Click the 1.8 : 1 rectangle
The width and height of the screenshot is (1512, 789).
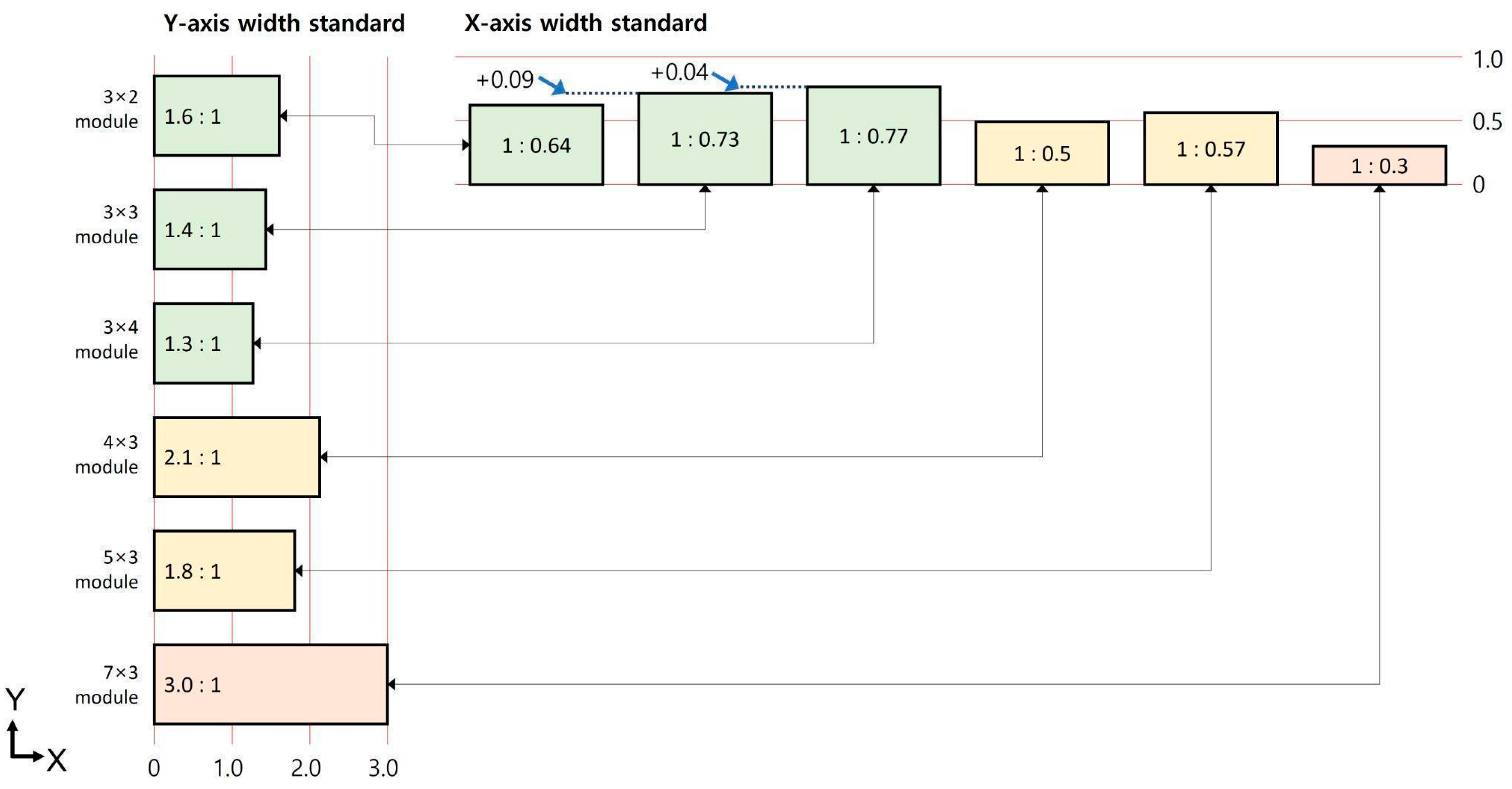pyautogui.click(x=224, y=571)
